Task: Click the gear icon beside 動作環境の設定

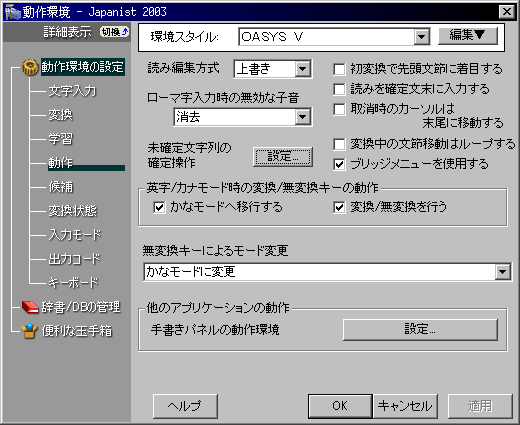Action: pyautogui.click(x=30, y=67)
